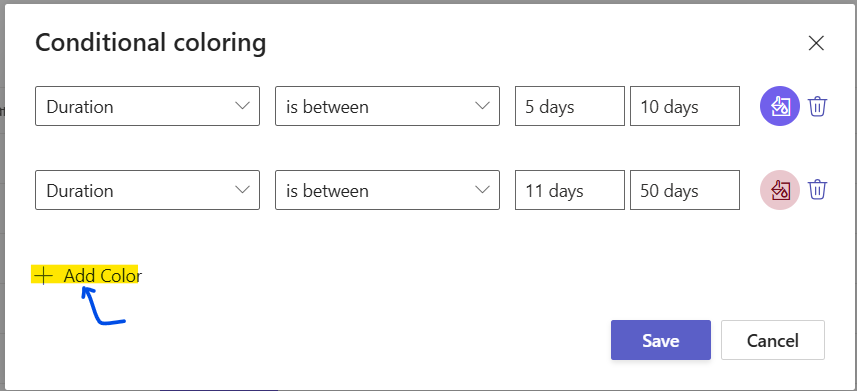This screenshot has height=391, width=857.
Task: Cancel the conditional coloring changes
Action: pos(773,340)
